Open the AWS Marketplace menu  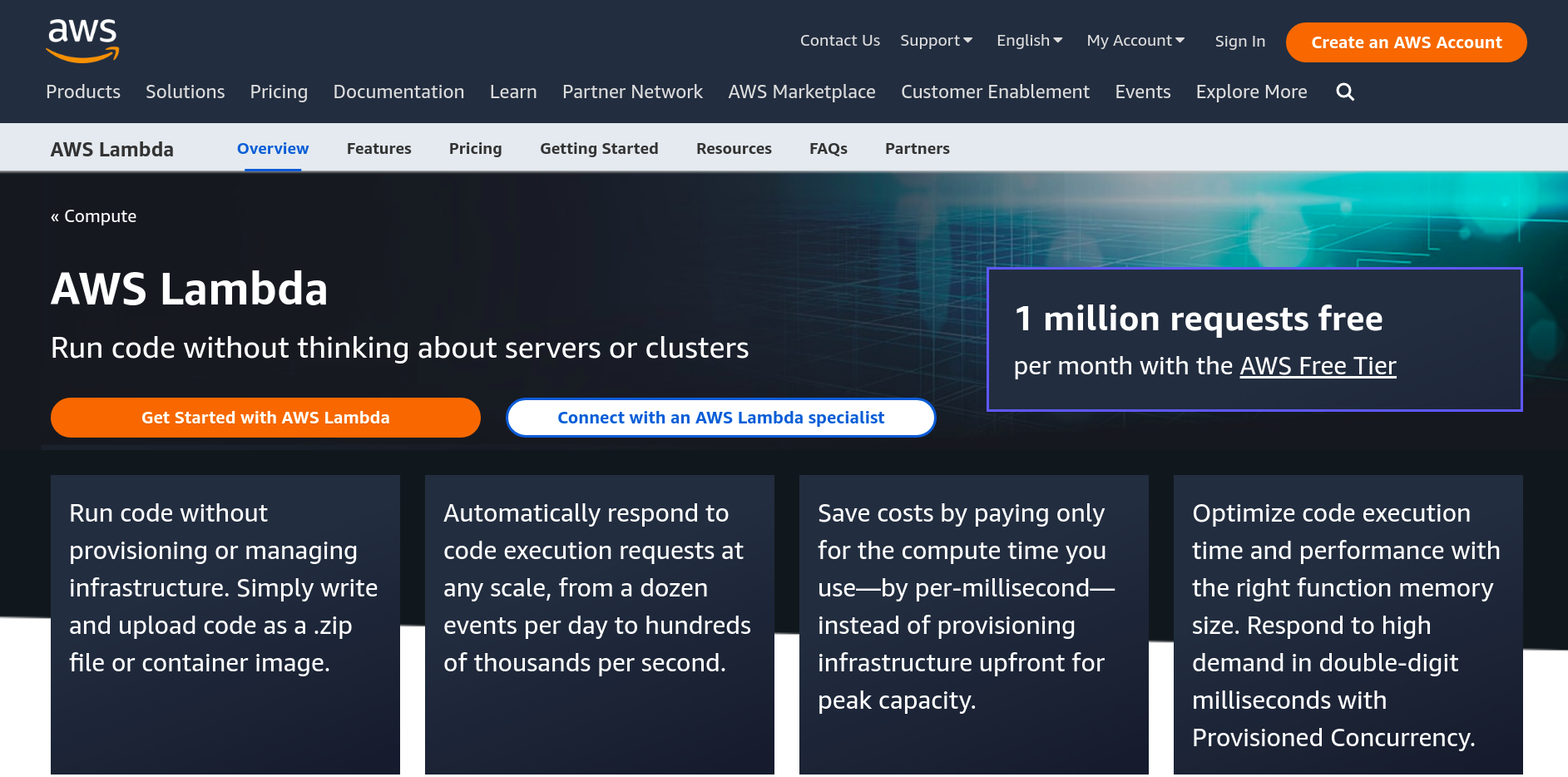point(801,92)
